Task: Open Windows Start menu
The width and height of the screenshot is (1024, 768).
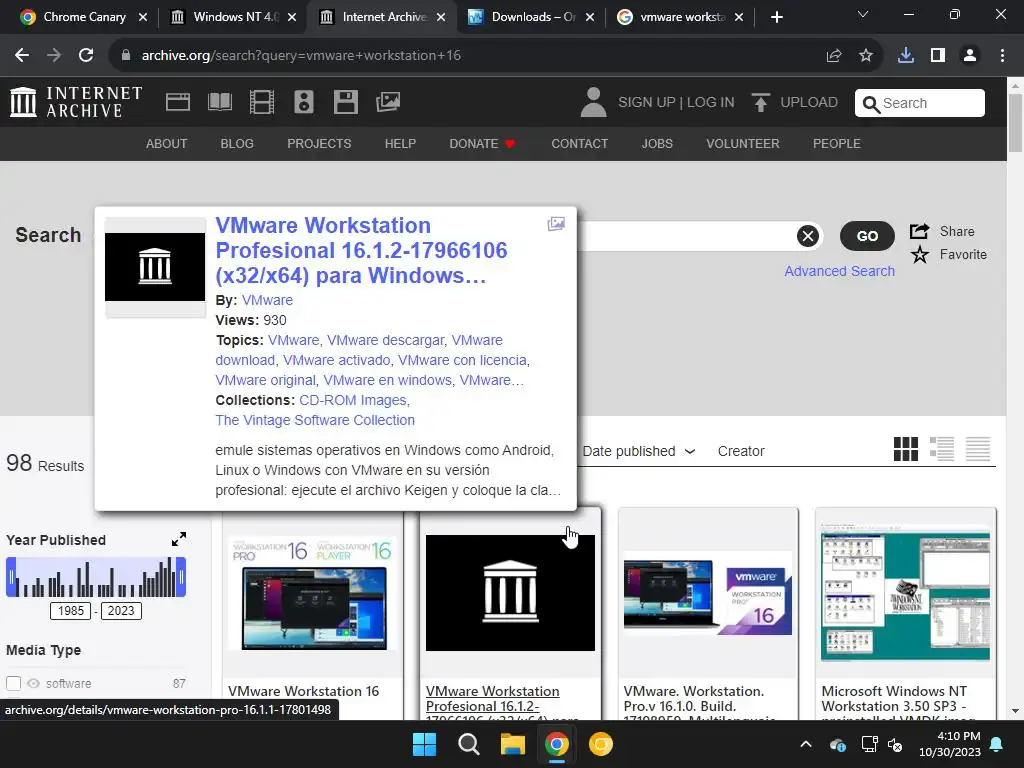Action: pos(424,744)
